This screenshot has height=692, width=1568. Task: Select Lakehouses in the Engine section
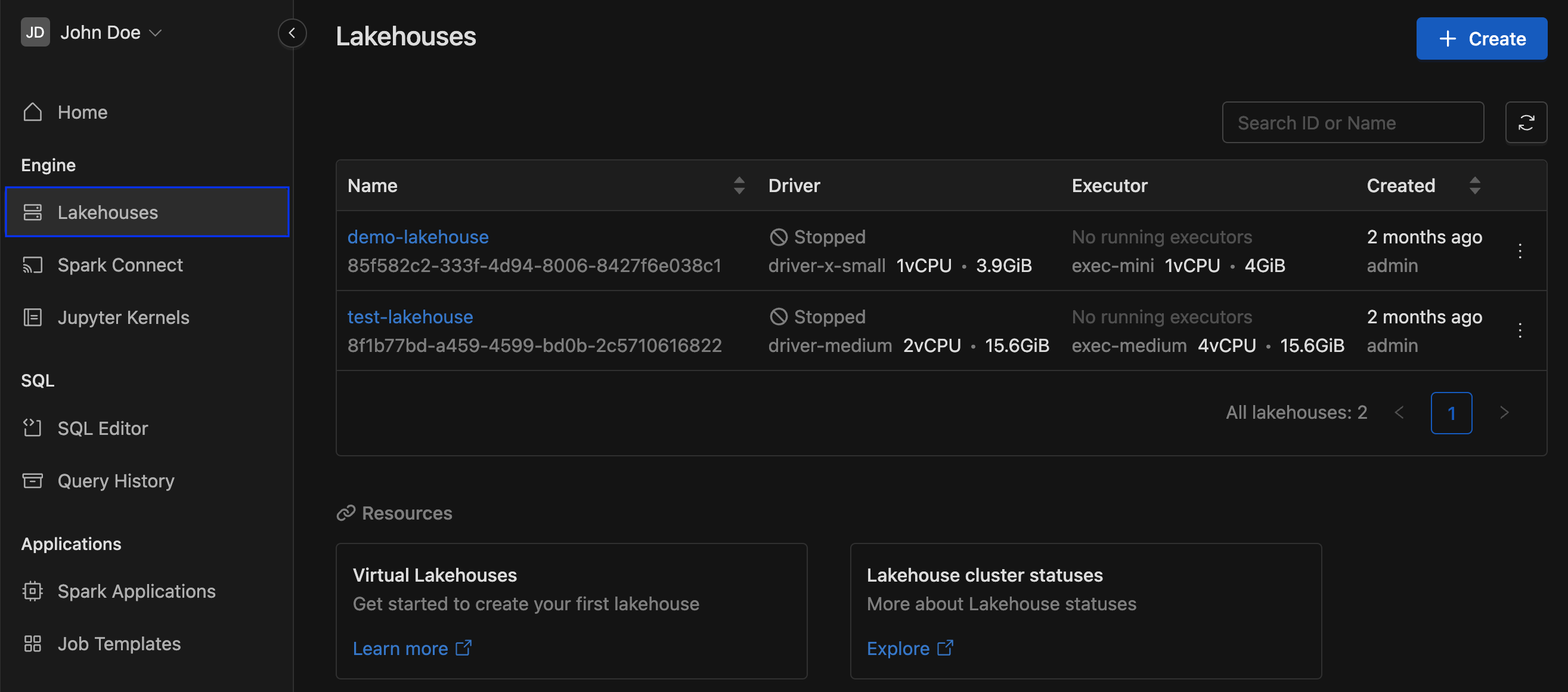tap(147, 212)
